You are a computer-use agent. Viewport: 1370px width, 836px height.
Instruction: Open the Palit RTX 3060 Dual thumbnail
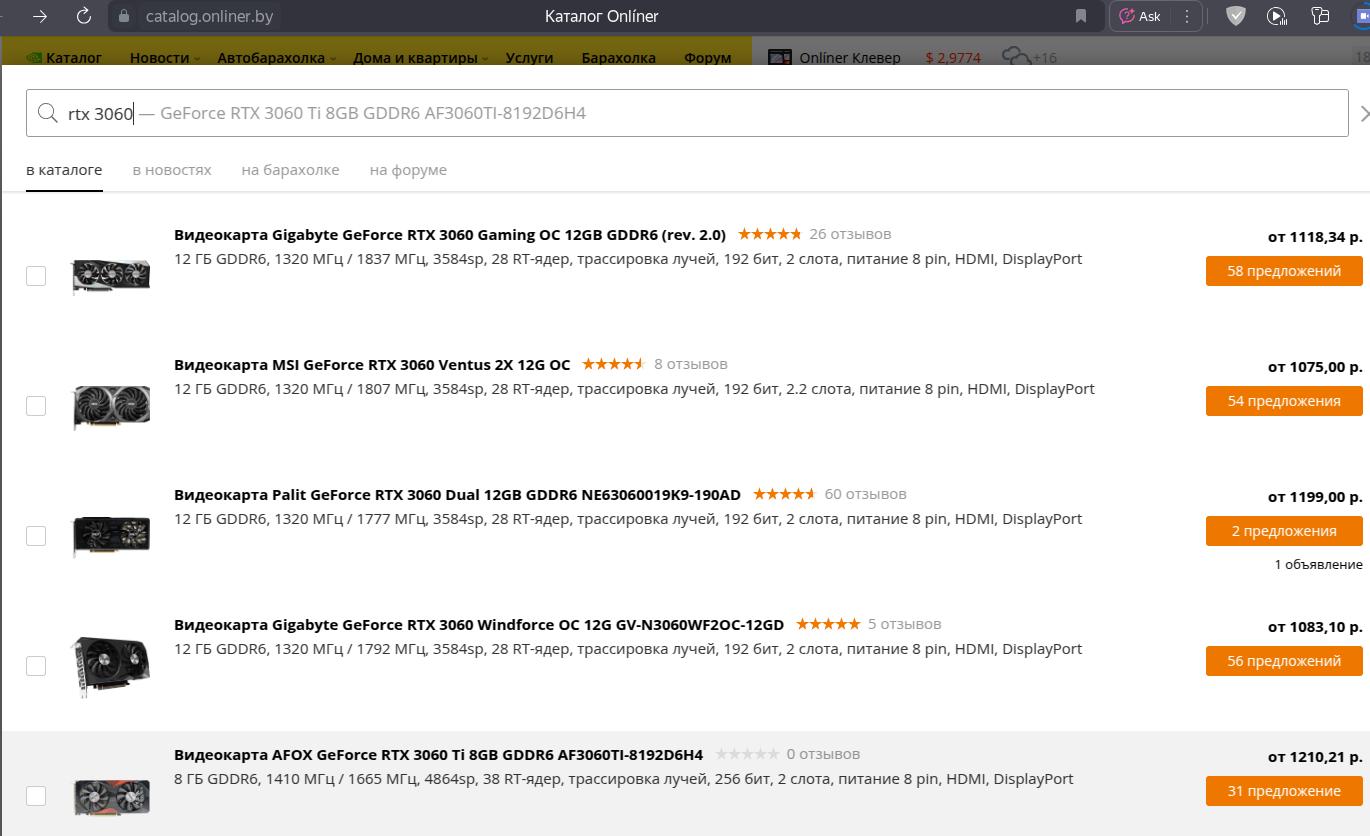(x=111, y=536)
